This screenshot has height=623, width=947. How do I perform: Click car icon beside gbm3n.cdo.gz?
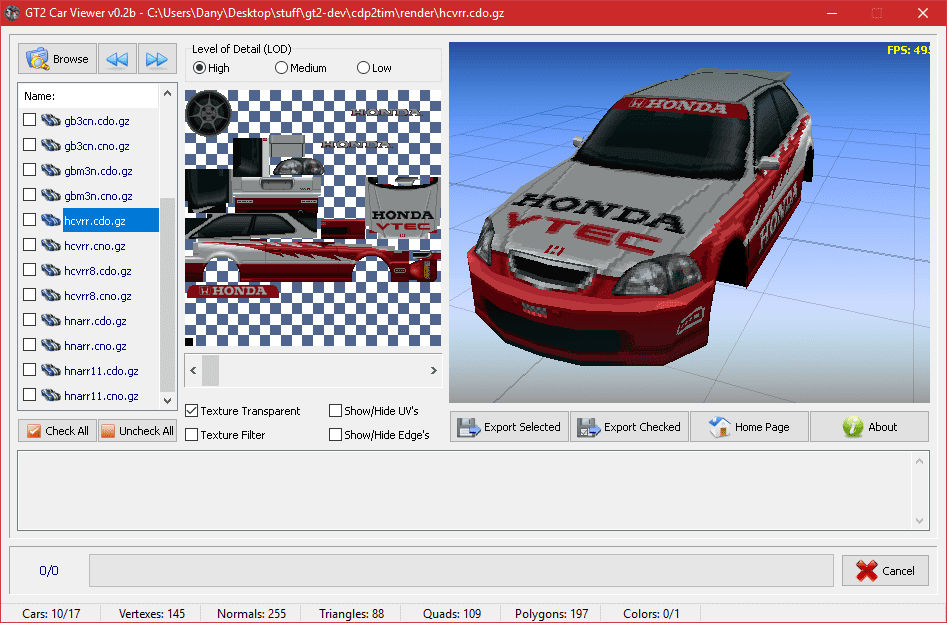point(51,170)
